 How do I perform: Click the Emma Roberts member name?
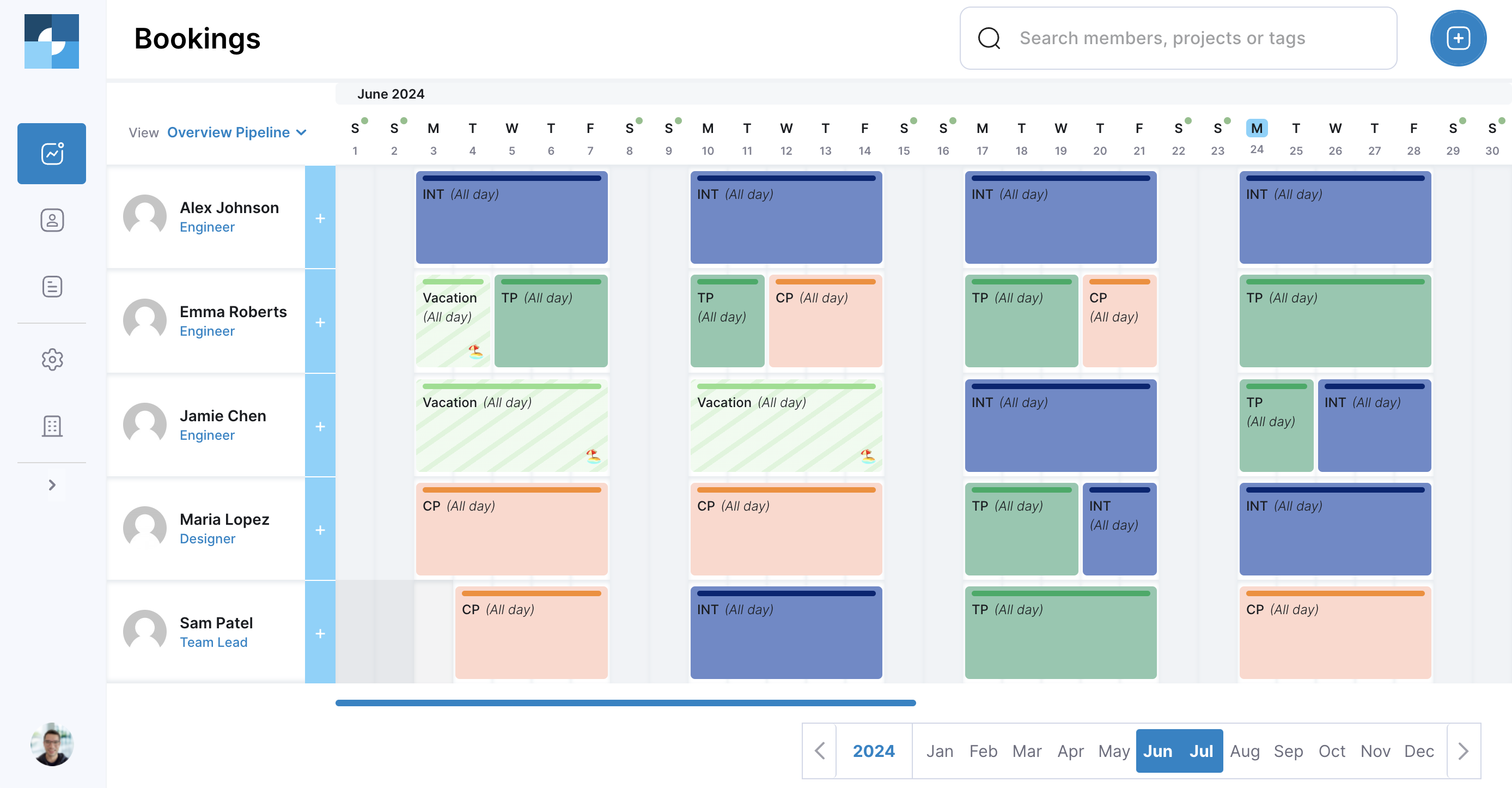click(233, 312)
